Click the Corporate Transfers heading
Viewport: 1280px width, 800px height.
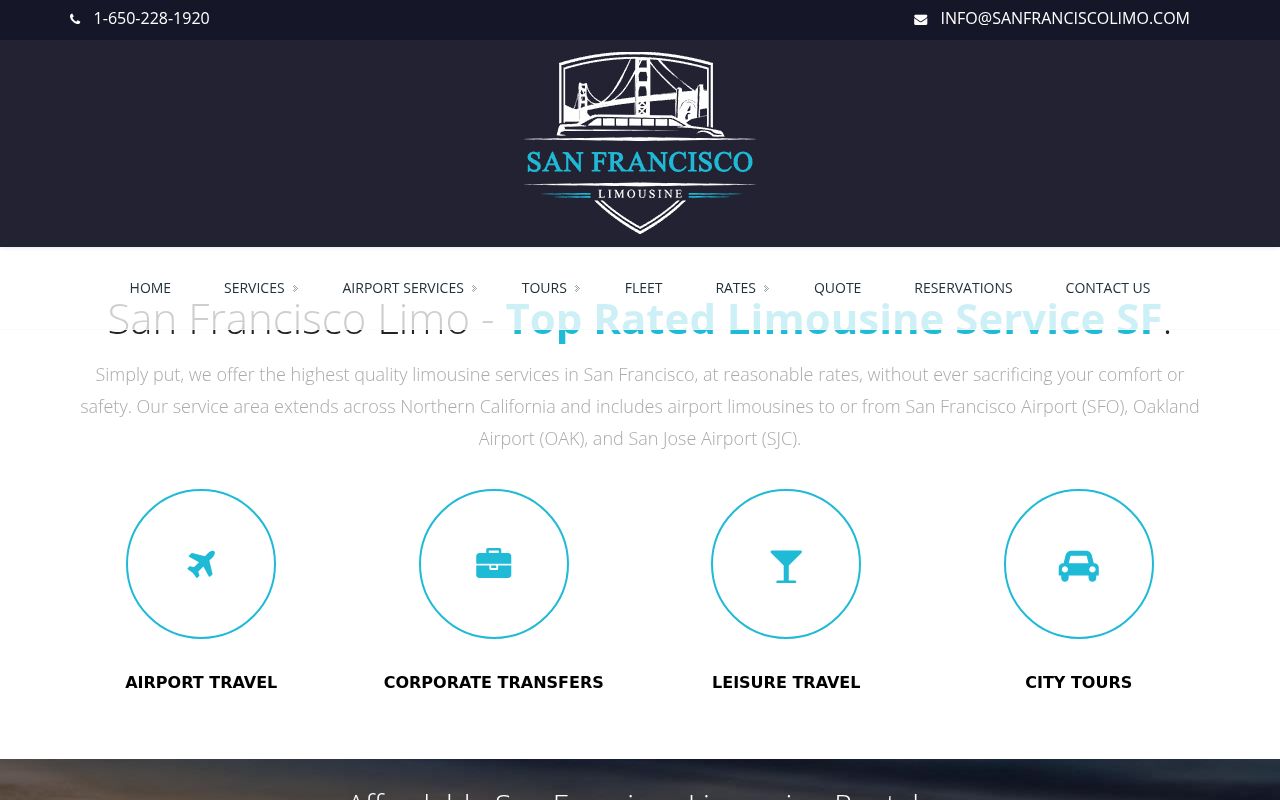point(493,682)
